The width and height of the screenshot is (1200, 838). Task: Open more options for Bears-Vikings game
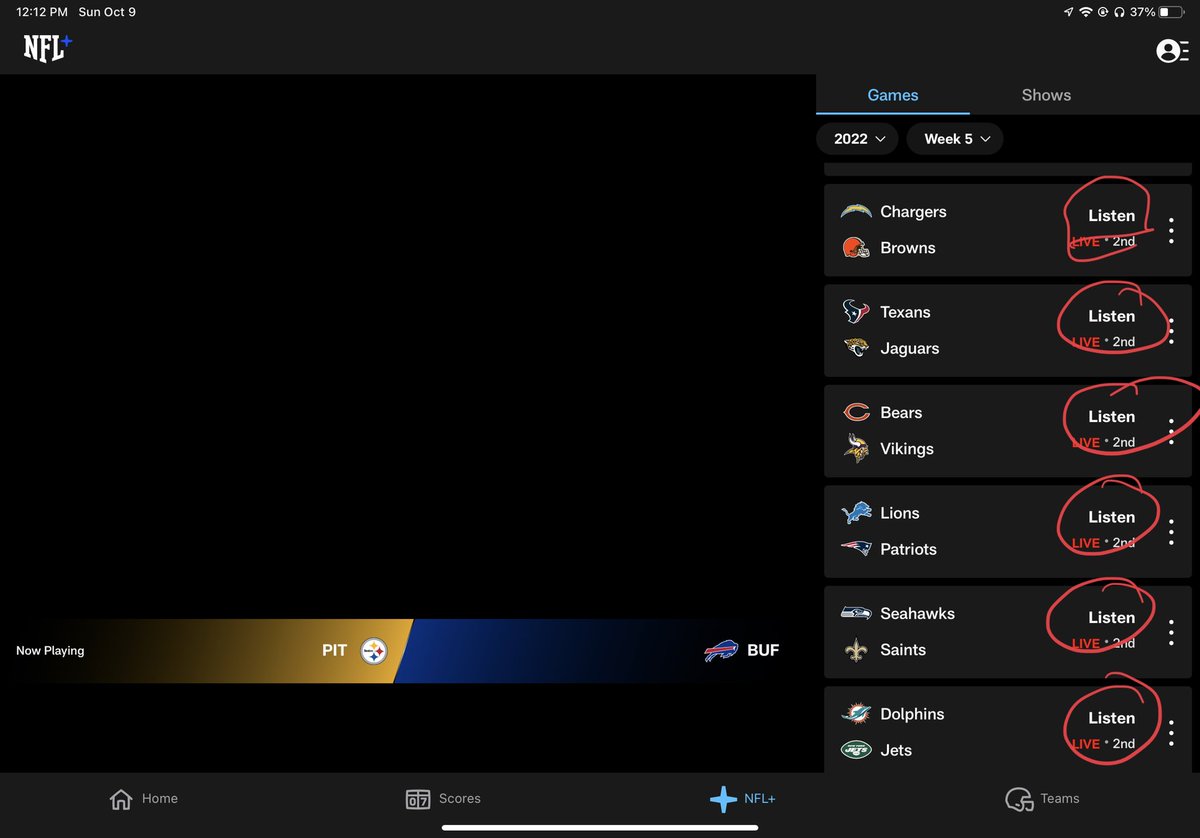(x=1171, y=431)
